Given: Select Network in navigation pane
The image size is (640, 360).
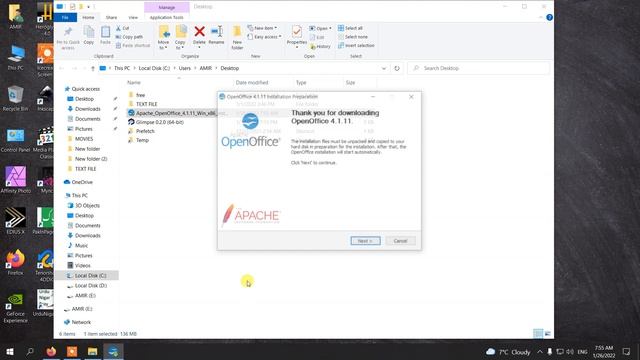Looking at the screenshot, I should (x=81, y=322).
